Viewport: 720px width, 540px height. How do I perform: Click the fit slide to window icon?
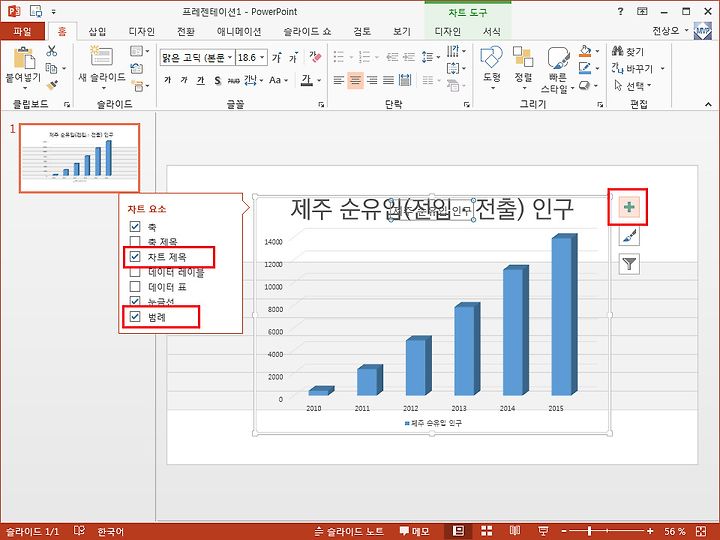pos(701,531)
